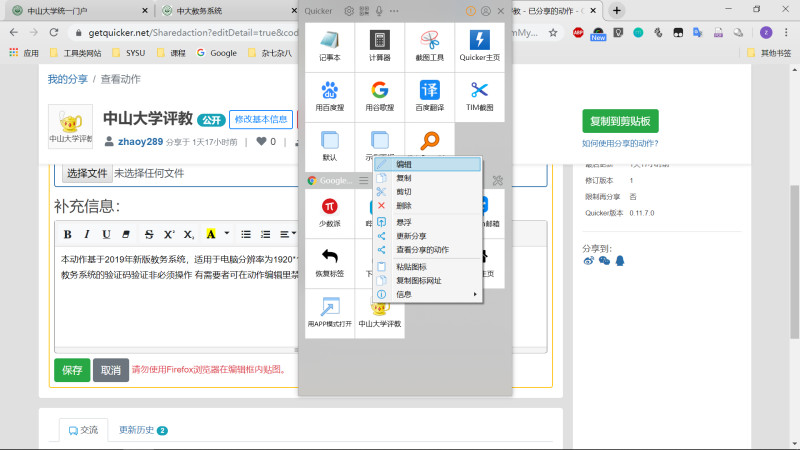Open the zhaoy289 author link
This screenshot has width=800, height=450.
tap(140, 141)
